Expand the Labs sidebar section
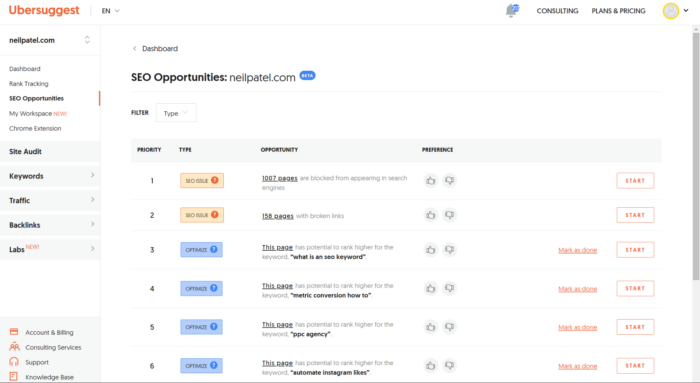 click(x=50, y=249)
